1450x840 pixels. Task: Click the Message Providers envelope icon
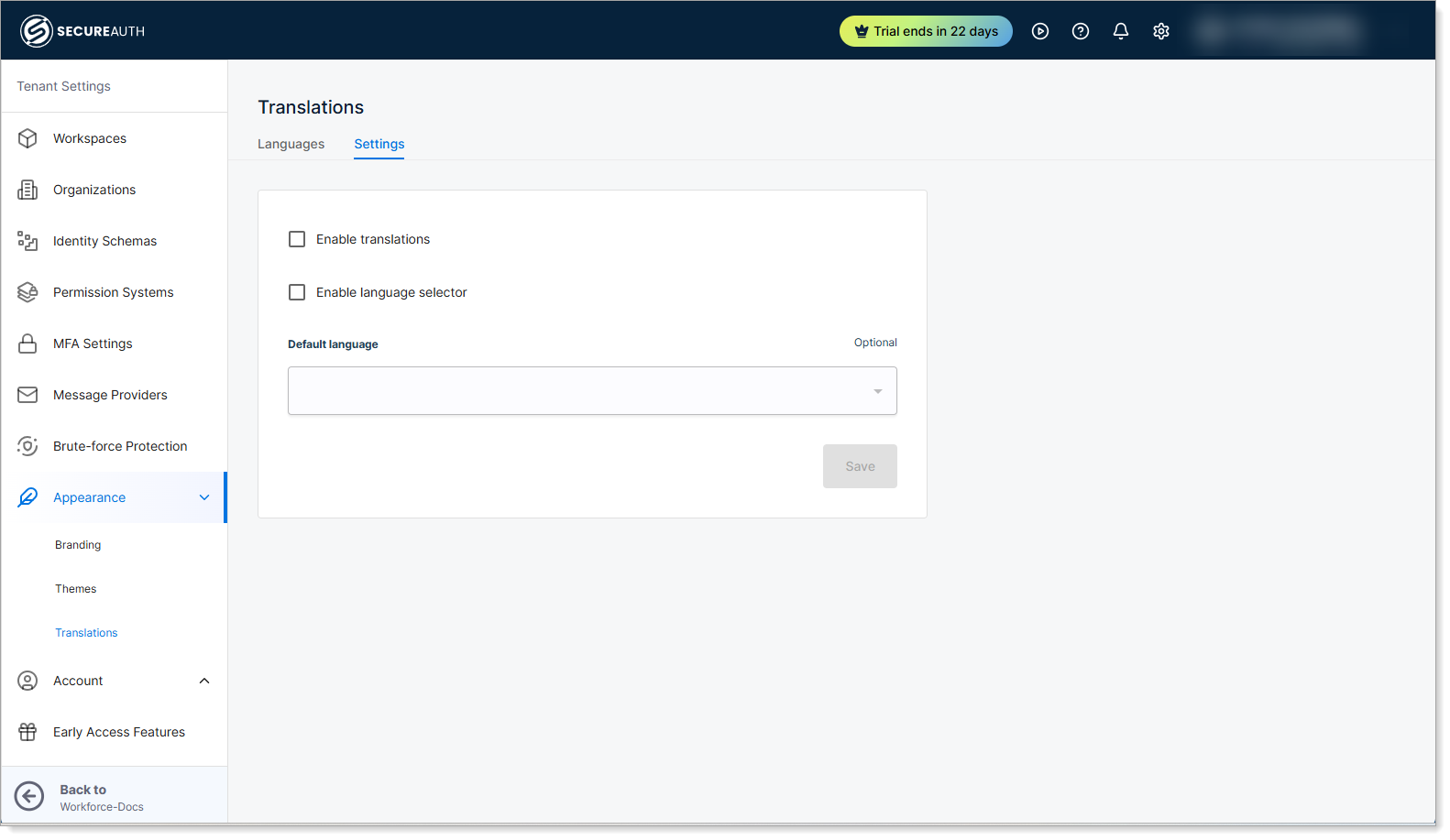27,395
